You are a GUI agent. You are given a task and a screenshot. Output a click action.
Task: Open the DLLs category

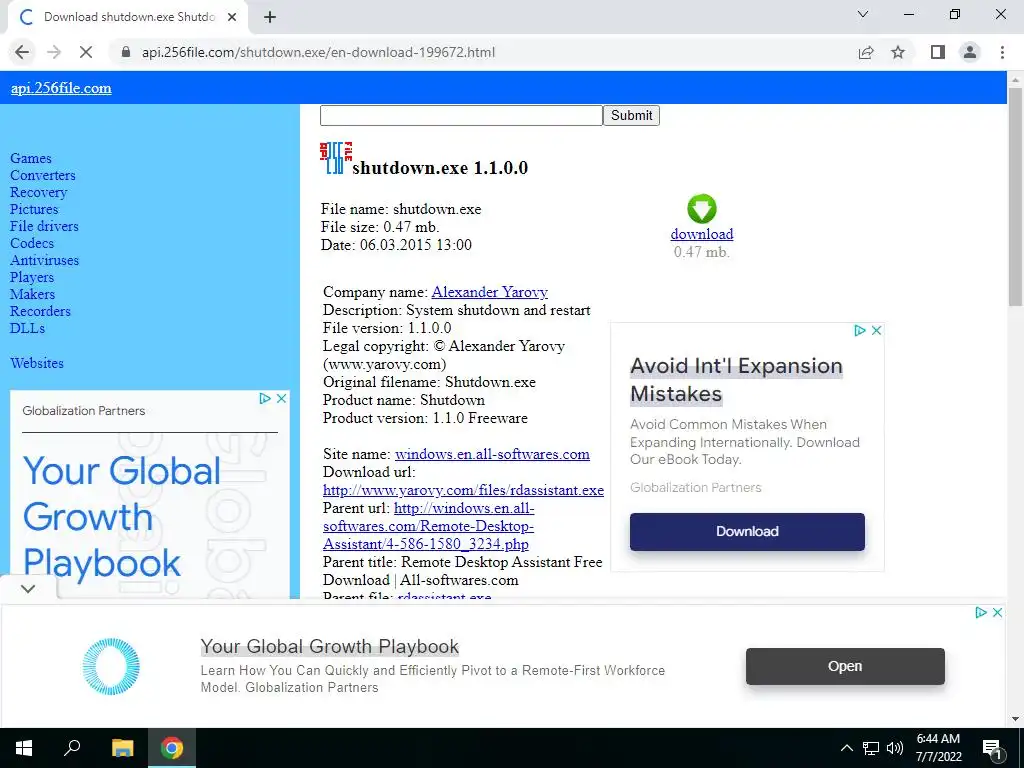(27, 328)
